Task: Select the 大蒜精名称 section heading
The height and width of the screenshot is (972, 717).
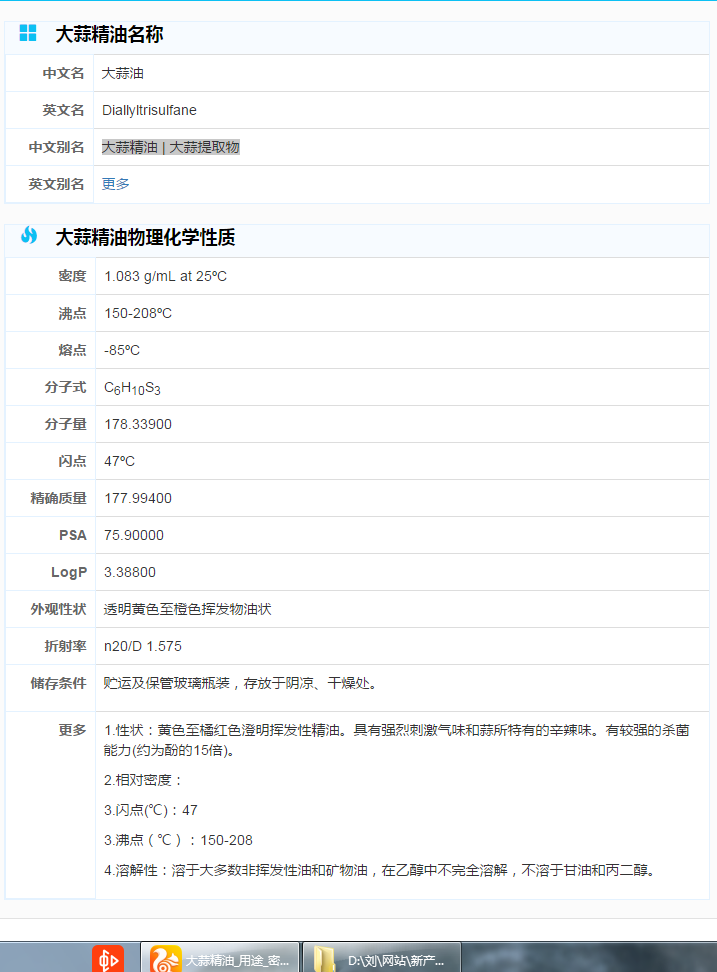Action: 109,35
